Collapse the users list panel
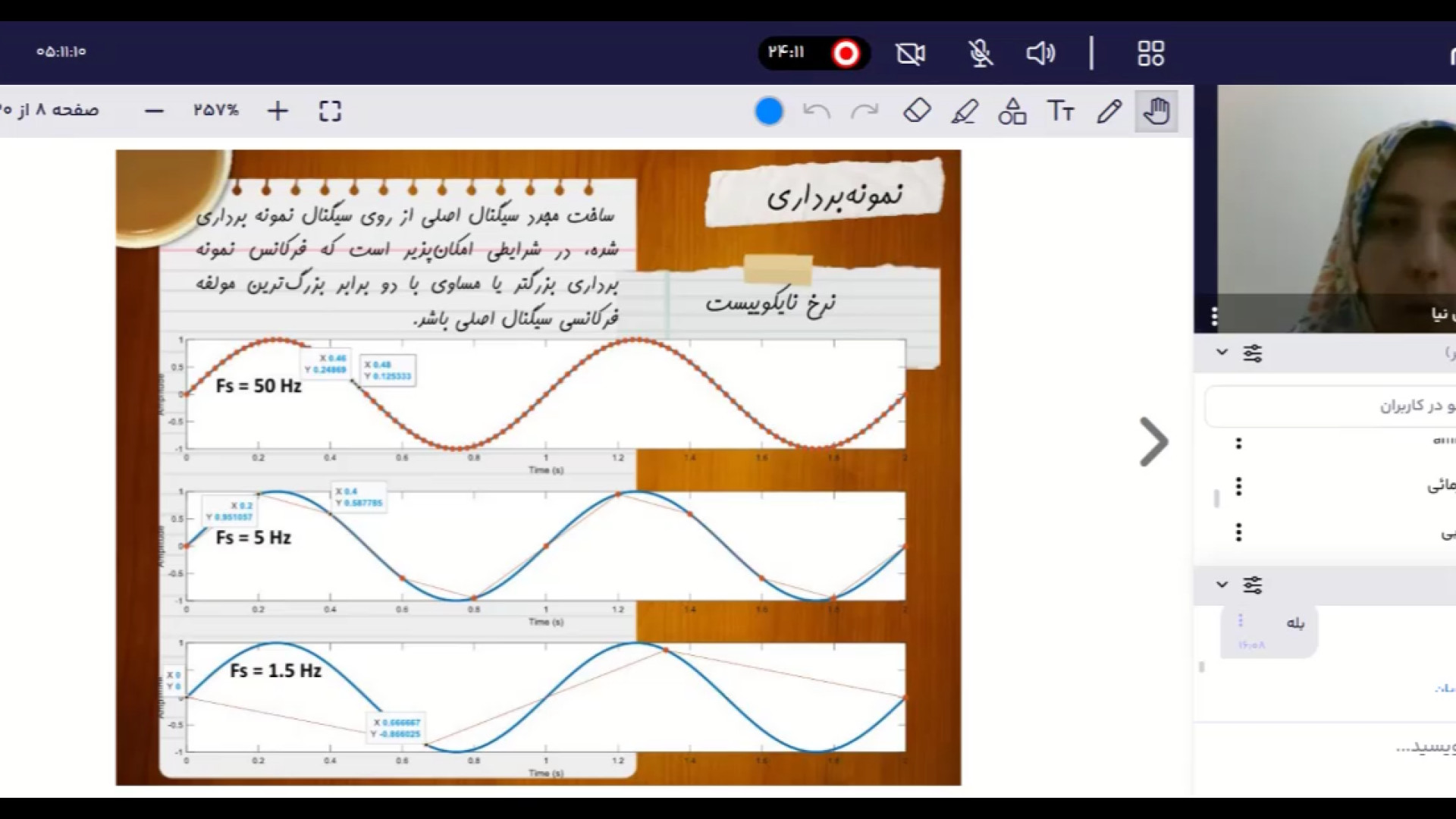1456x819 pixels. point(1222,353)
